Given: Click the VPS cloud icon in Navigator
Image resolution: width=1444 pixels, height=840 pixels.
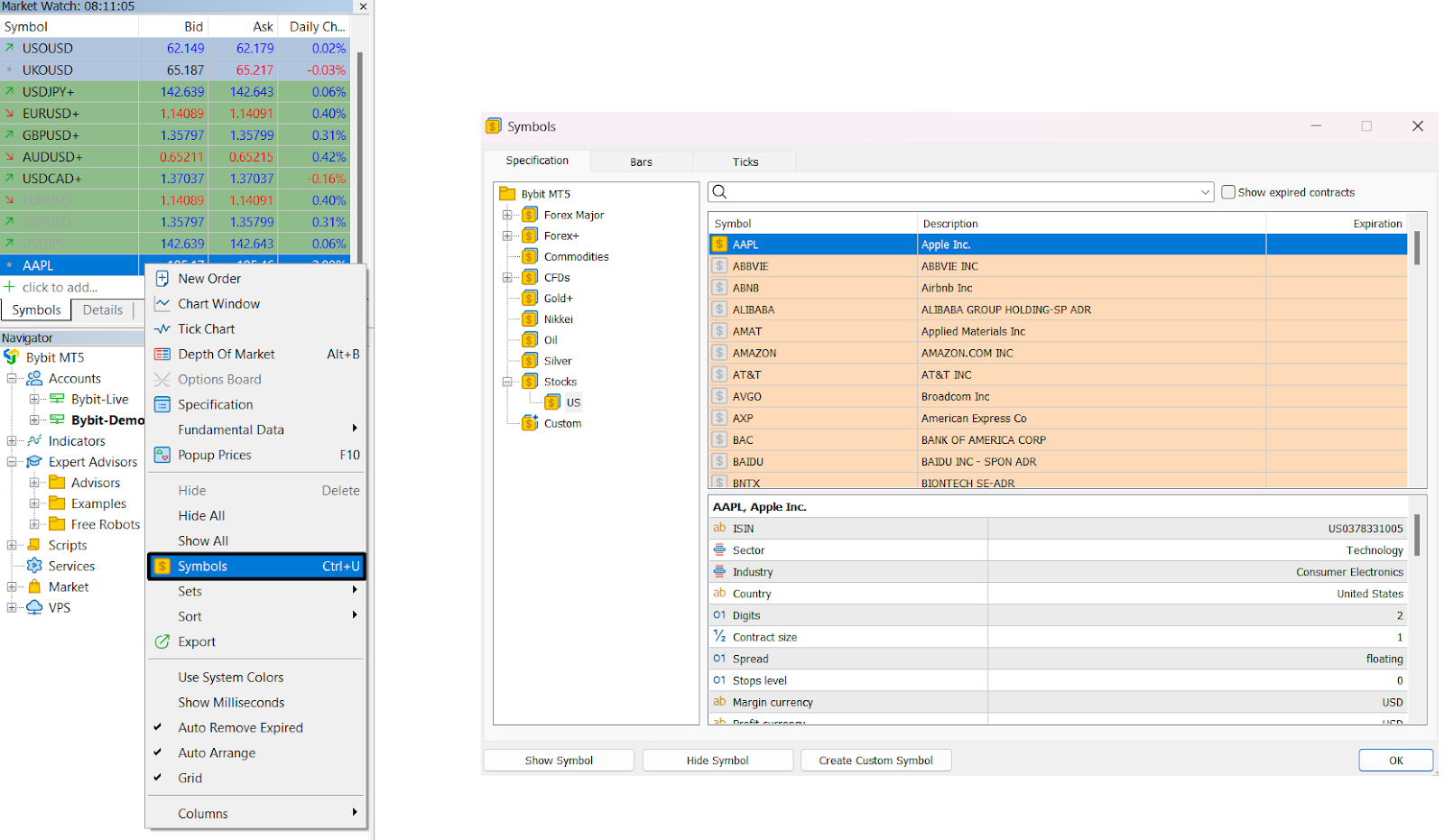Looking at the screenshot, I should [34, 607].
